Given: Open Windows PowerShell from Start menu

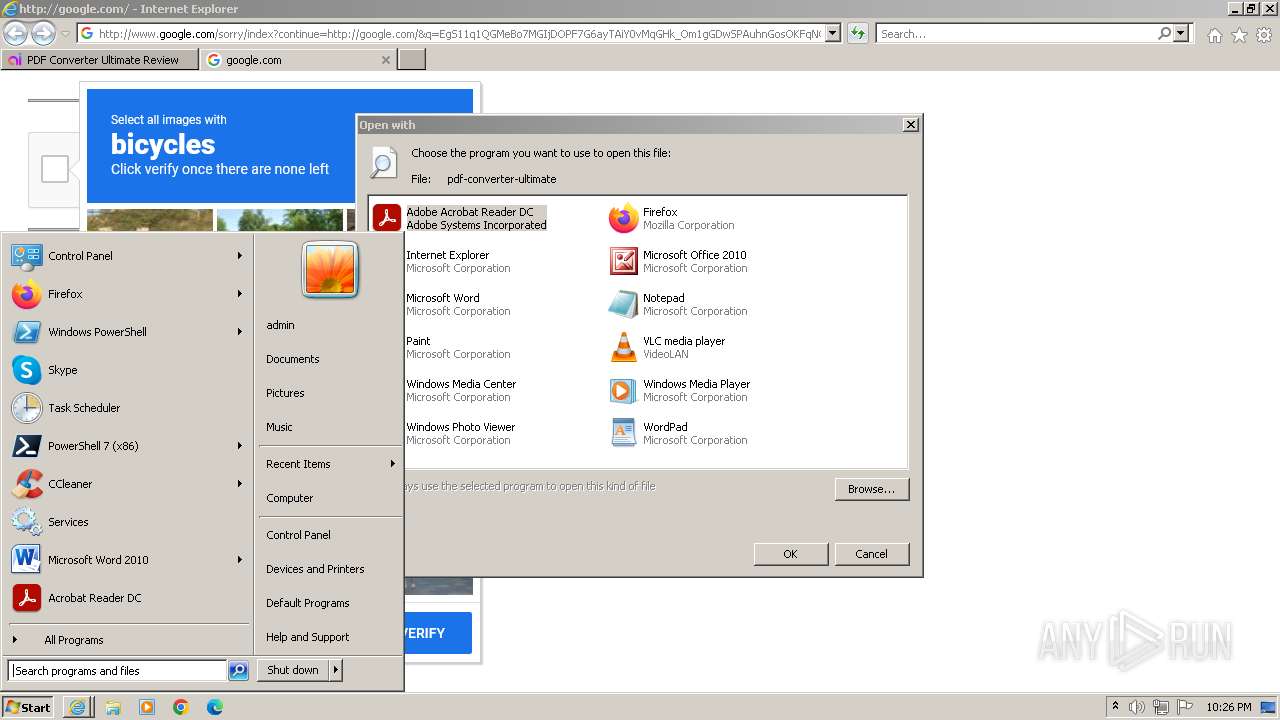Looking at the screenshot, I should tap(127, 332).
